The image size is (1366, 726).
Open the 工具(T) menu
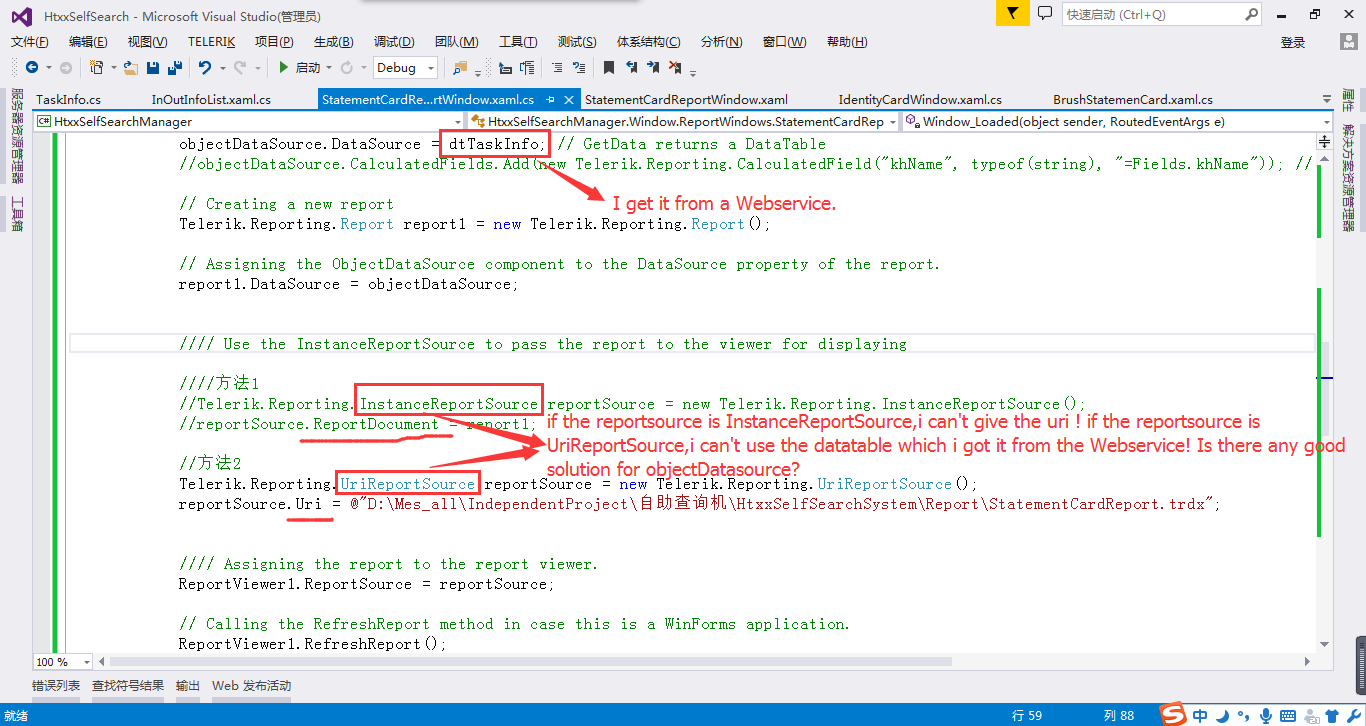tap(518, 42)
